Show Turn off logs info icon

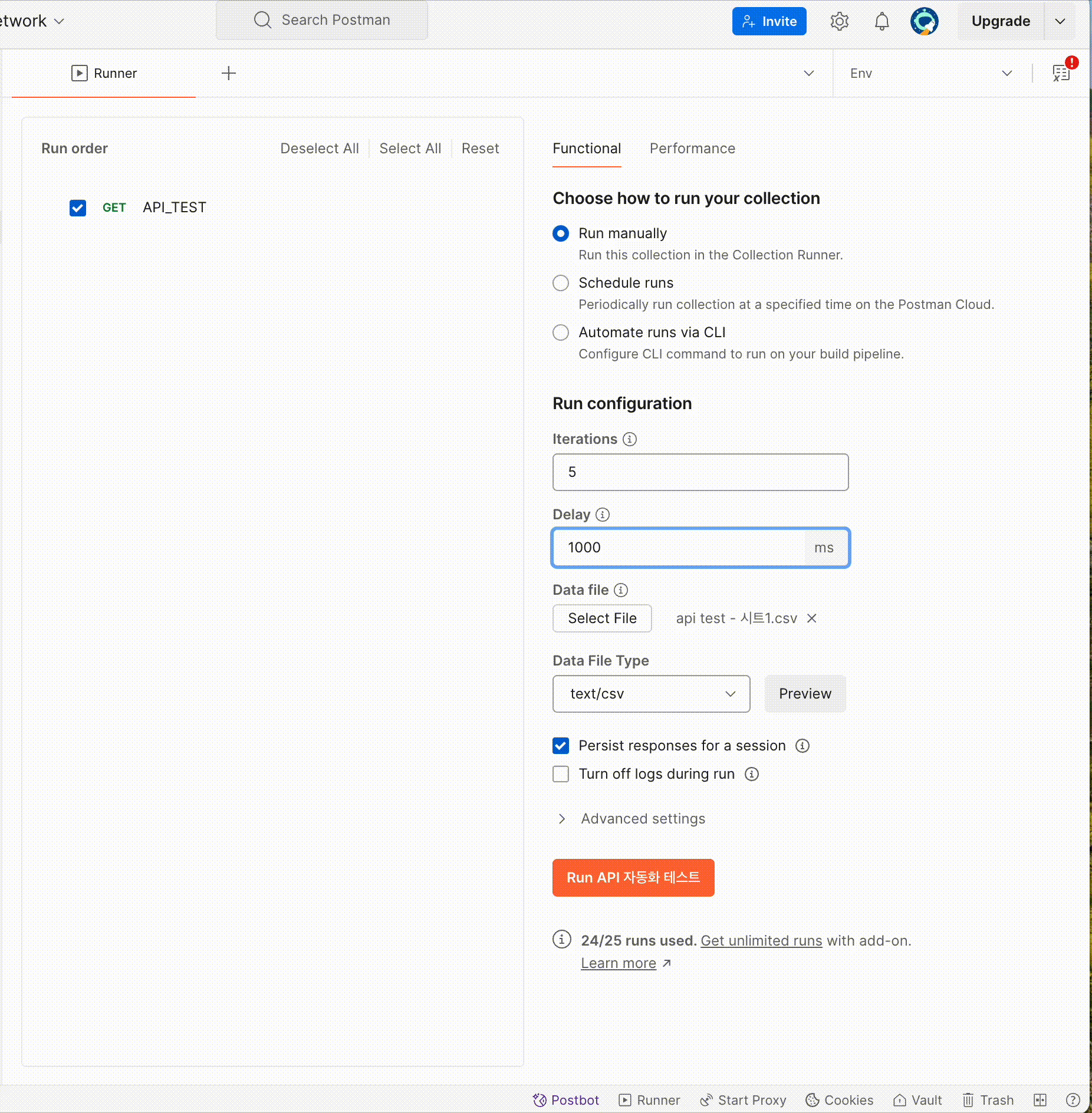[752, 774]
